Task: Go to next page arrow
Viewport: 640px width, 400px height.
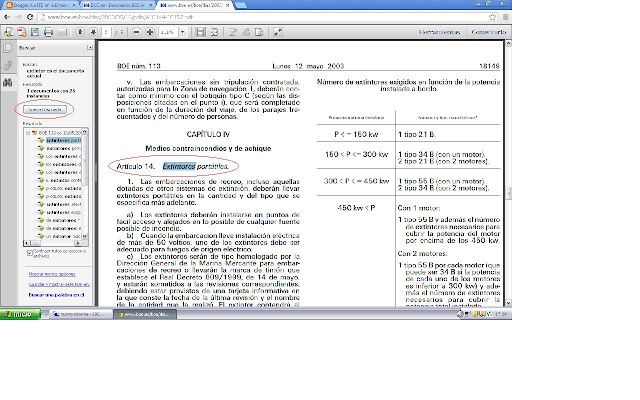Action: [93, 32]
